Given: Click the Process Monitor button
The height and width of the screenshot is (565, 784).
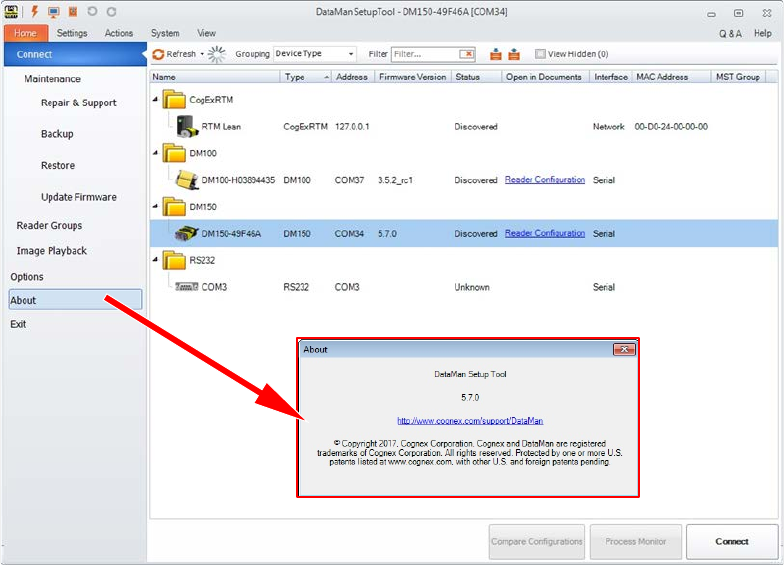Looking at the screenshot, I should click(x=636, y=542).
